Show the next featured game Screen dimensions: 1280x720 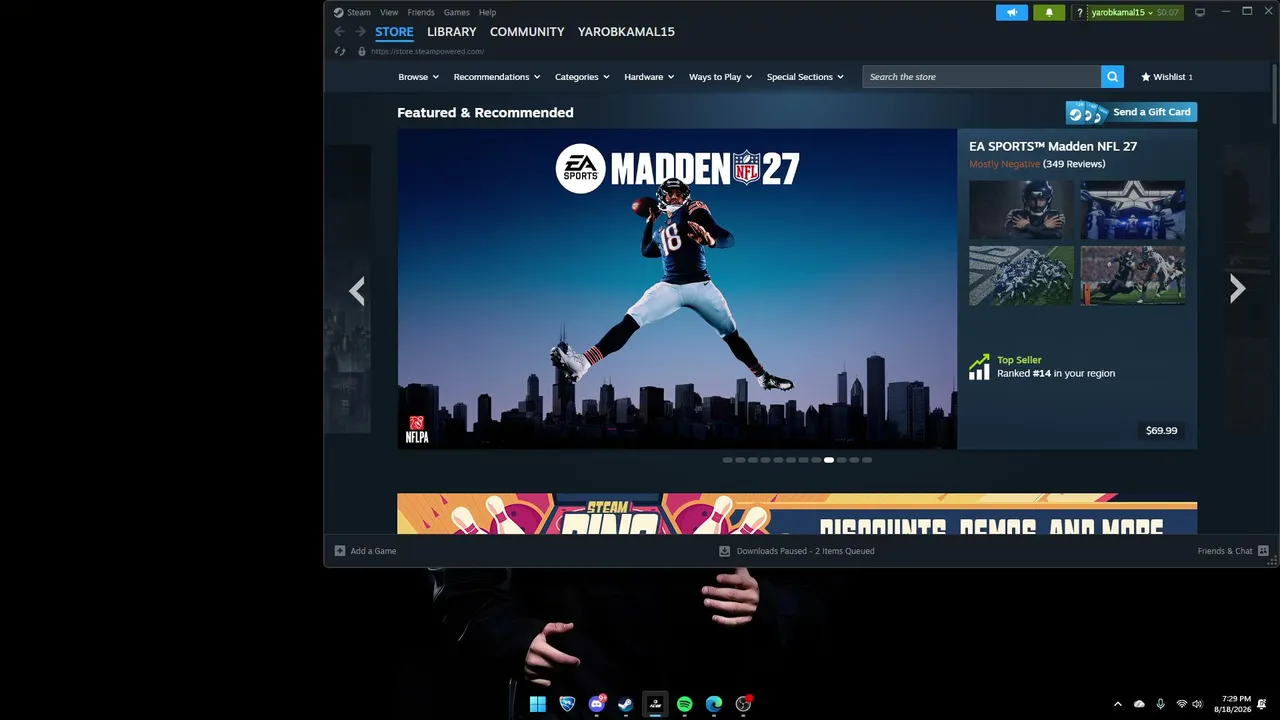point(1237,288)
